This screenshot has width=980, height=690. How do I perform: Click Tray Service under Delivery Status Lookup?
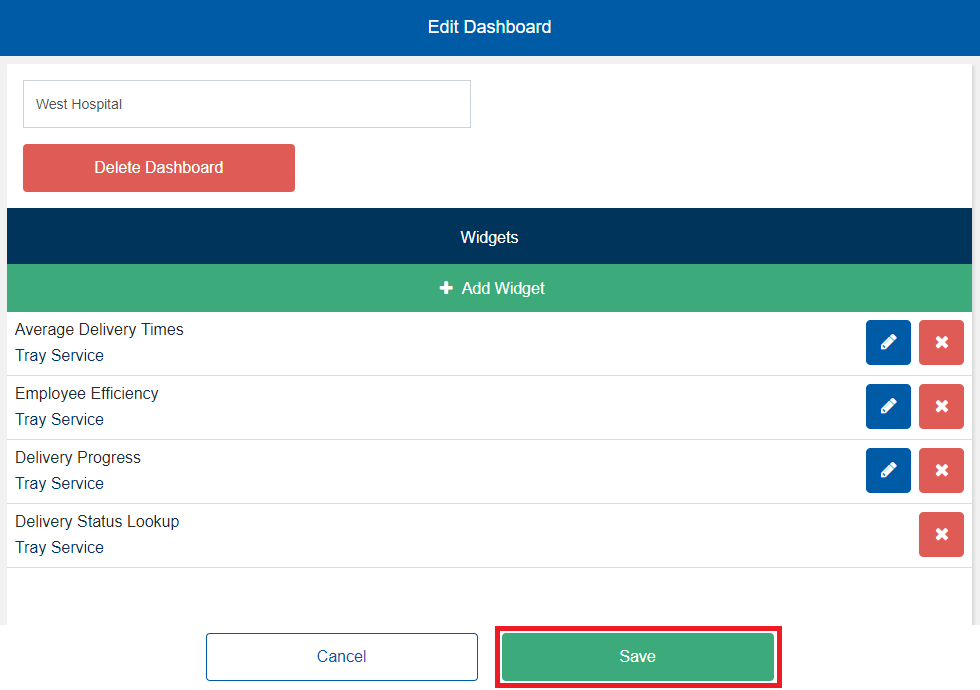60,548
